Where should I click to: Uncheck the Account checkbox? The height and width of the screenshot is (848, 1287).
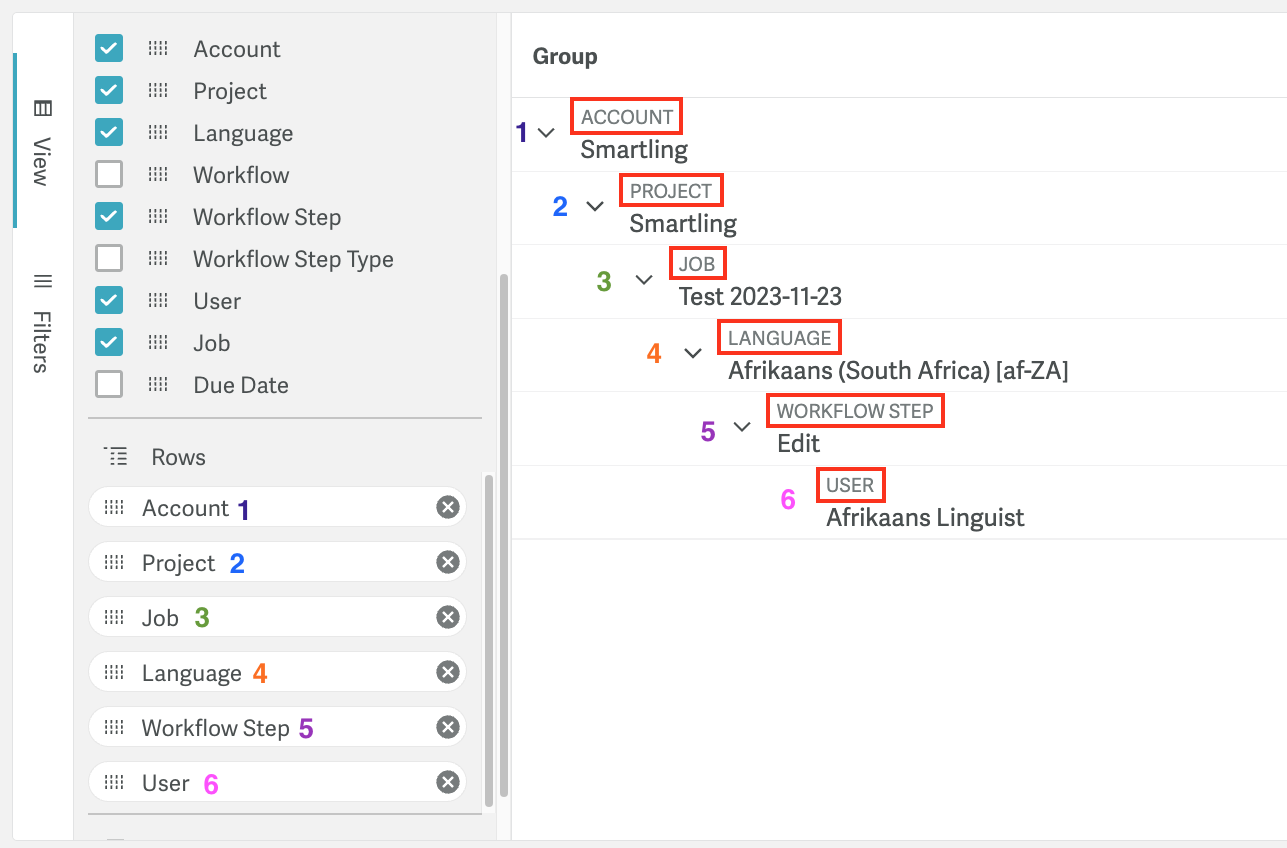pos(109,49)
